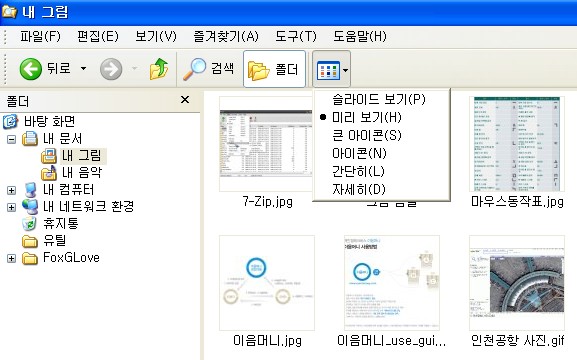
Task: Select the 7-Zip.jpg thumbnail
Action: coord(267,144)
